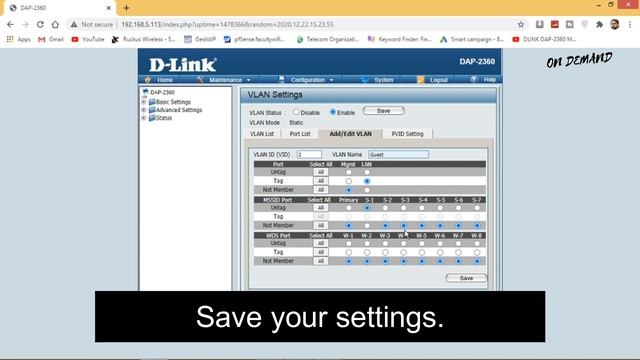Click All in Port Not Member row

pyautogui.click(x=320, y=190)
